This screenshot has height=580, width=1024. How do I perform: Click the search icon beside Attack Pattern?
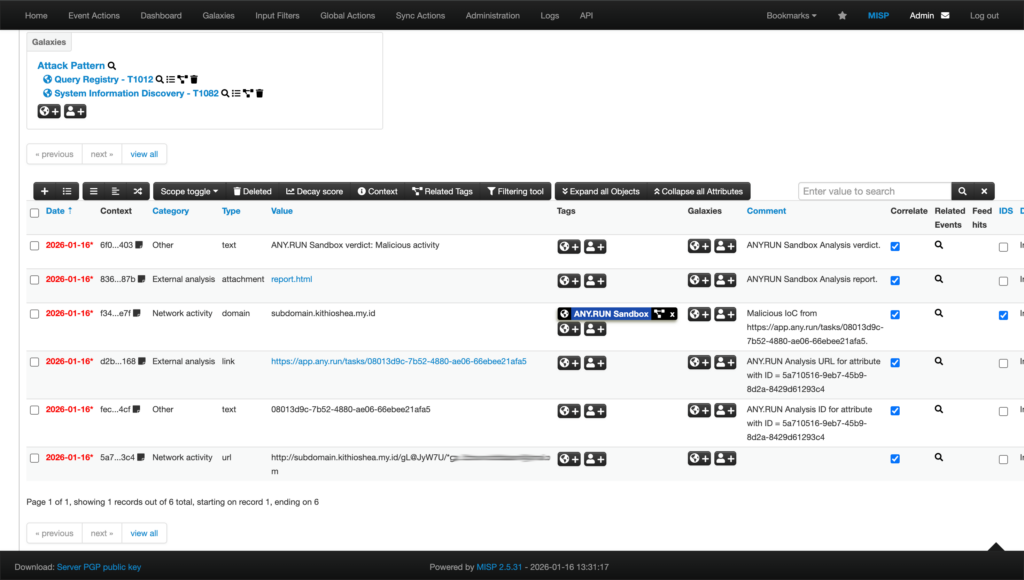[112, 66]
